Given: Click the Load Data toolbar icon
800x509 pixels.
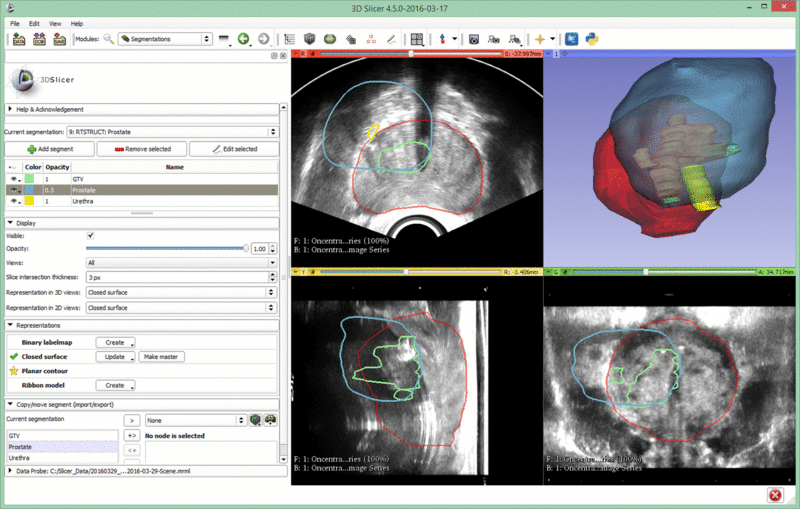Looking at the screenshot, I should [x=19, y=39].
